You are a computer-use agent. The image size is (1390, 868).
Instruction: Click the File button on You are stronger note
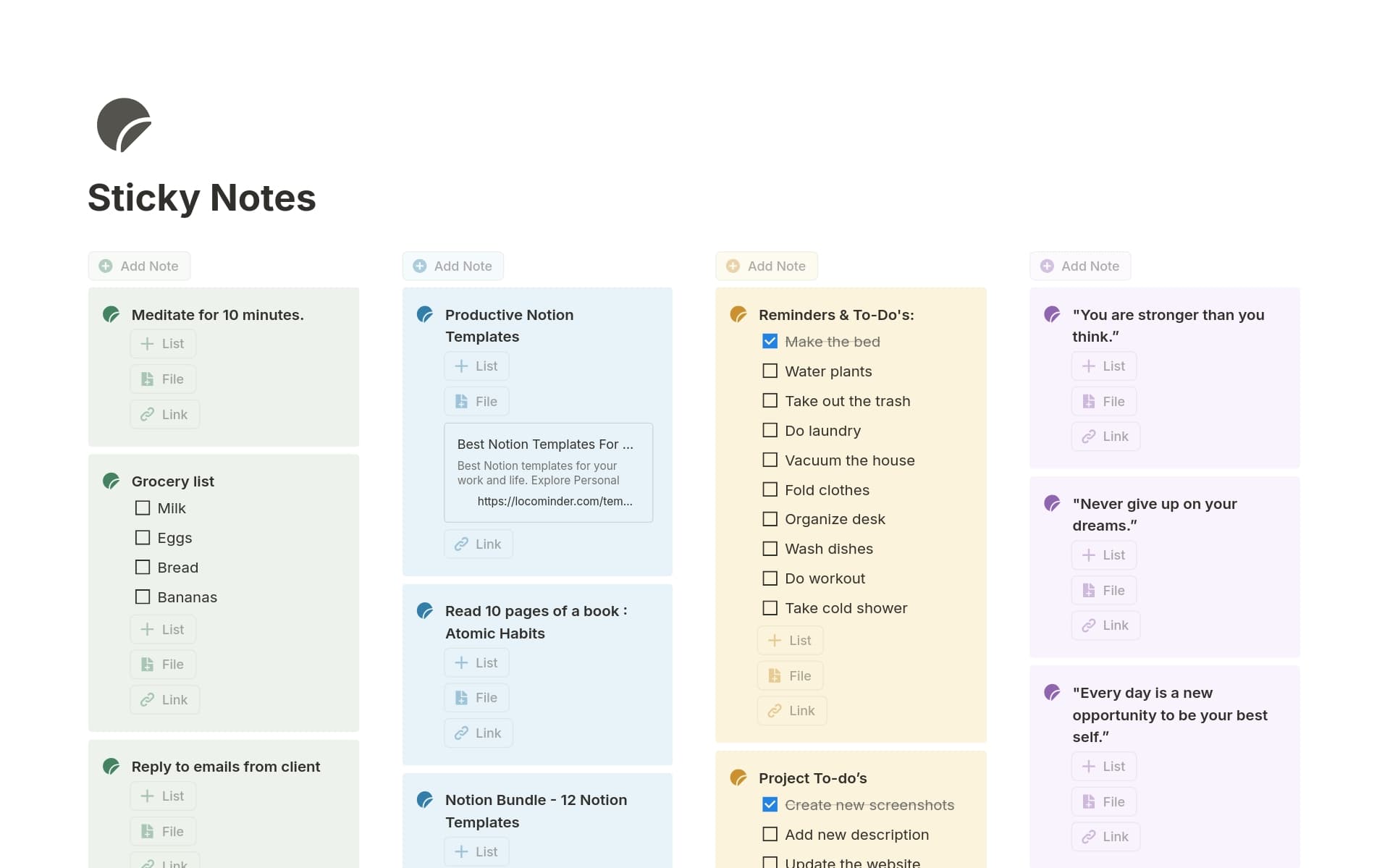pos(1103,400)
